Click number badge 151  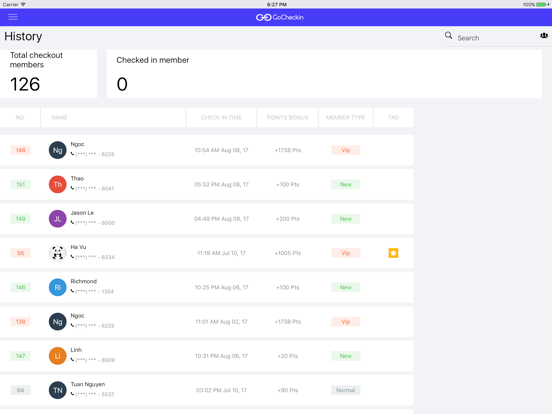point(20,184)
